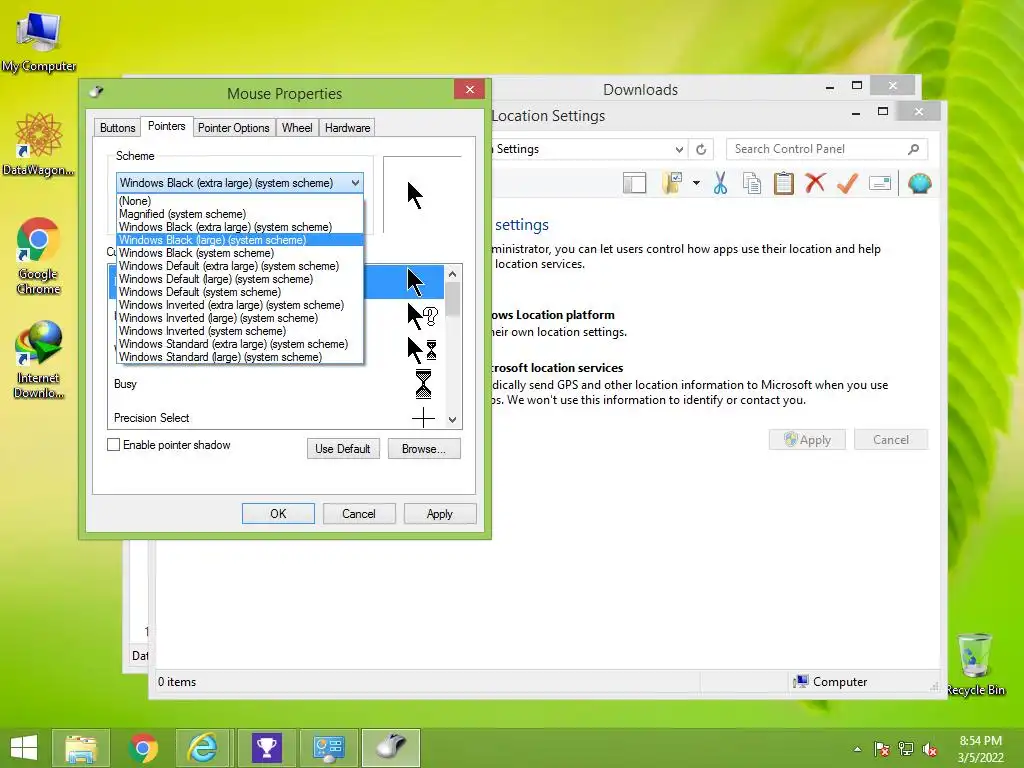Click the Windows Start button
Viewport: 1024px width, 768px height.
tap(24, 748)
